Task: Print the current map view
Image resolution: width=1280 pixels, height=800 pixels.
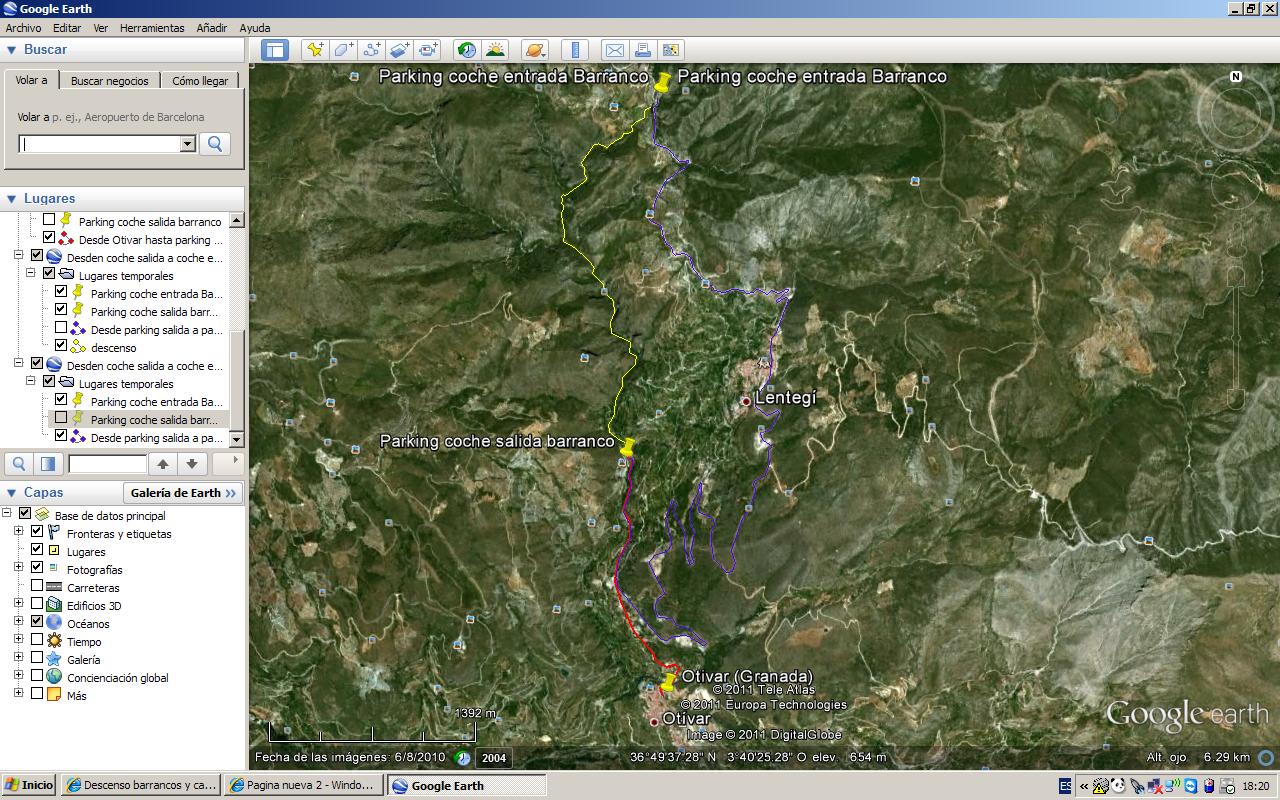Action: point(641,49)
